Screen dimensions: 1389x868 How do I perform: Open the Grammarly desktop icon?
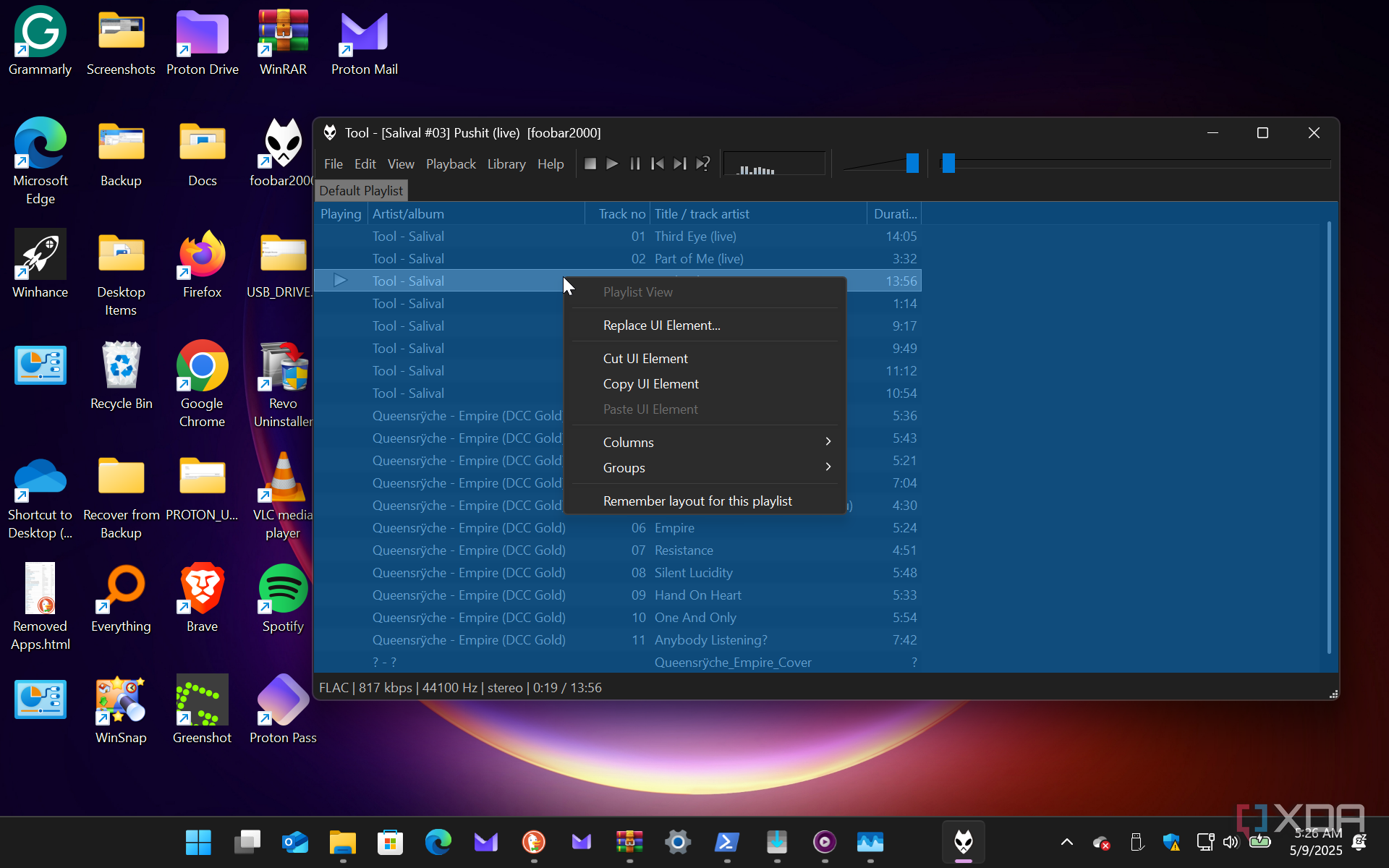coord(40,41)
